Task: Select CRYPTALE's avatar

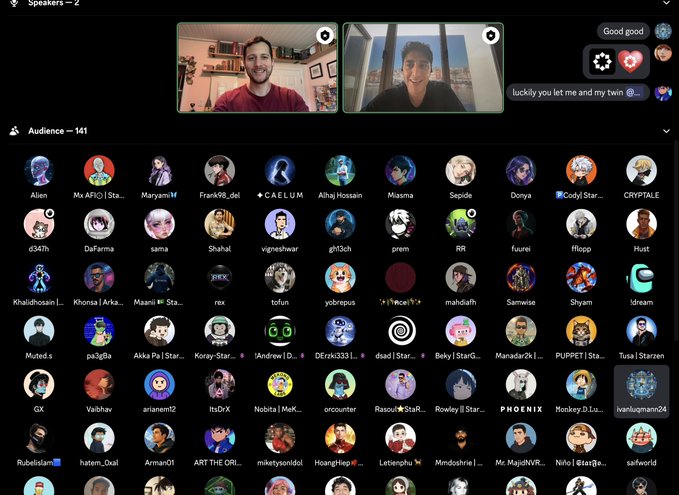Action: [641, 171]
